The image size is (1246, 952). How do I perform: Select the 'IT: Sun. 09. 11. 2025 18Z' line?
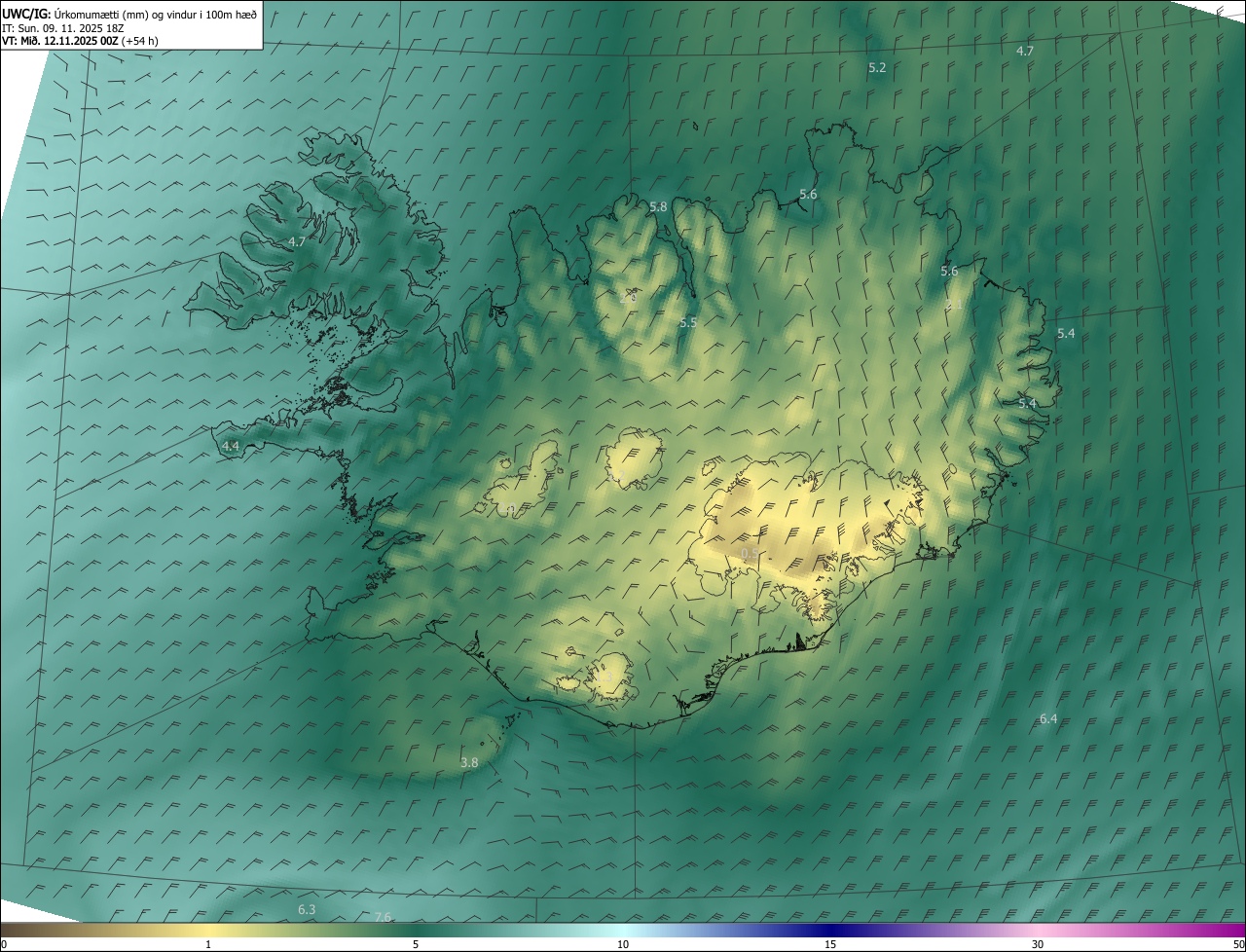coord(63,28)
